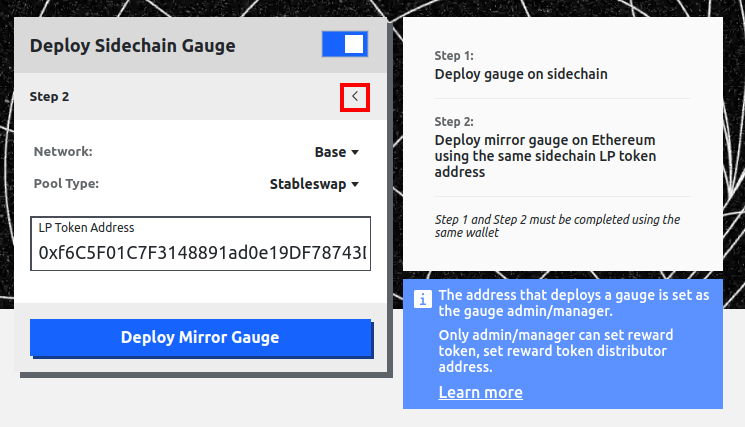
Task: Click the italic same-wallet note
Action: click(558, 226)
